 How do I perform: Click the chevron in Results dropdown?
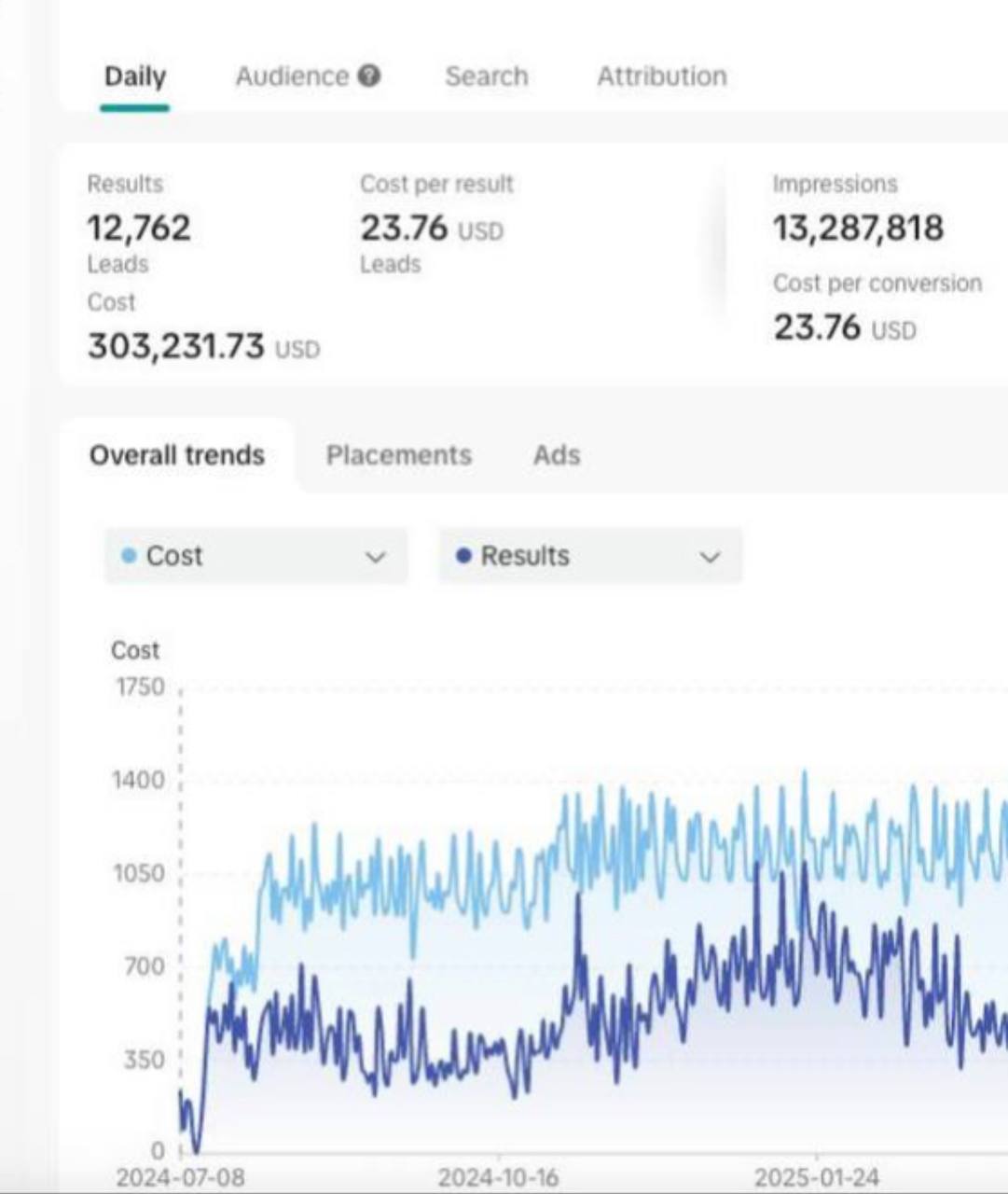(710, 557)
